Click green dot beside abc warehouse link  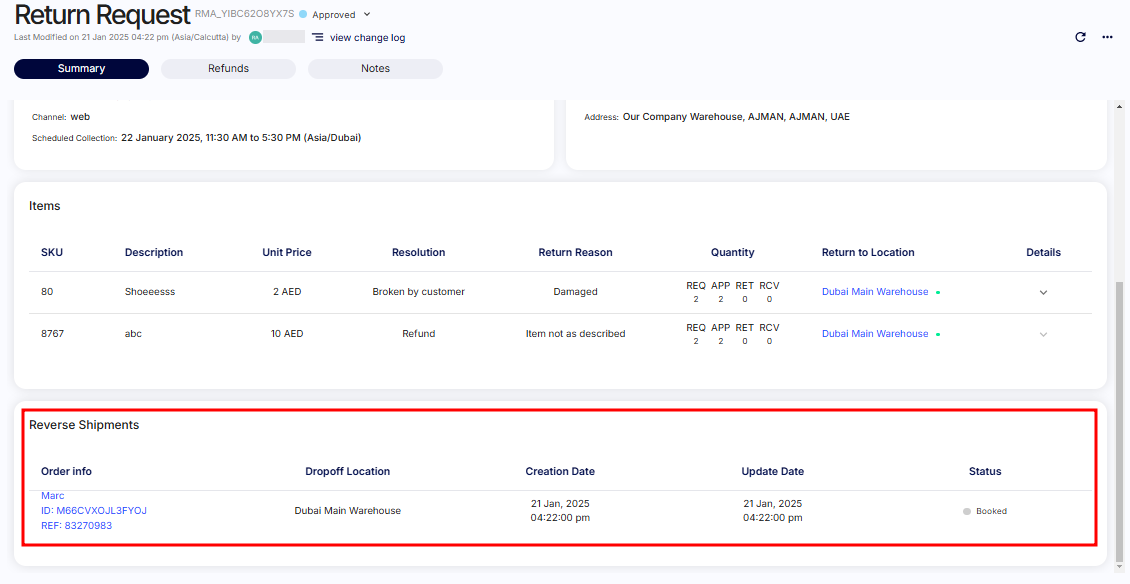(x=938, y=335)
